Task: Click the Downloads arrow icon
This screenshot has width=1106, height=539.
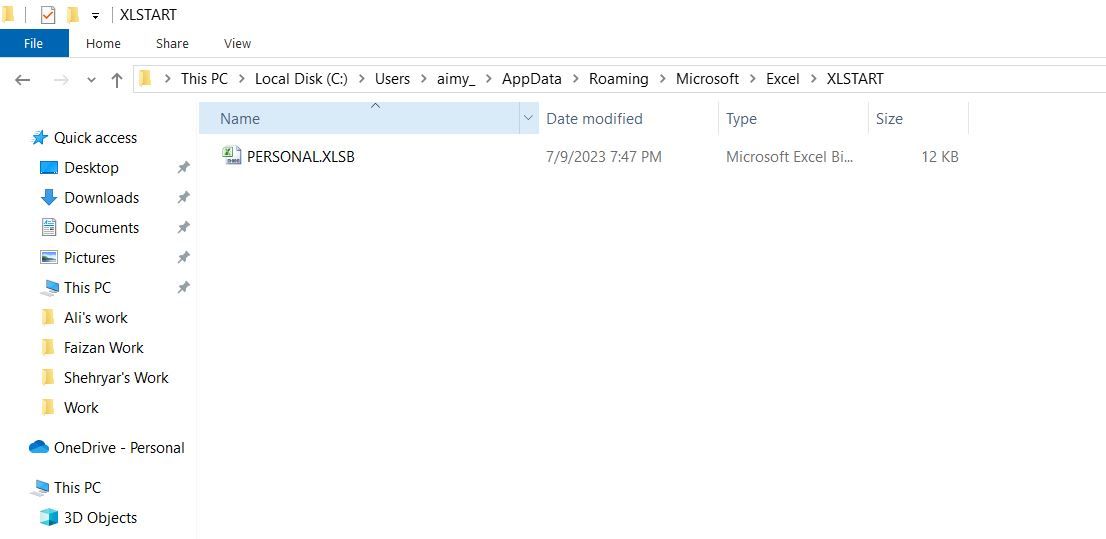Action: pos(49,198)
